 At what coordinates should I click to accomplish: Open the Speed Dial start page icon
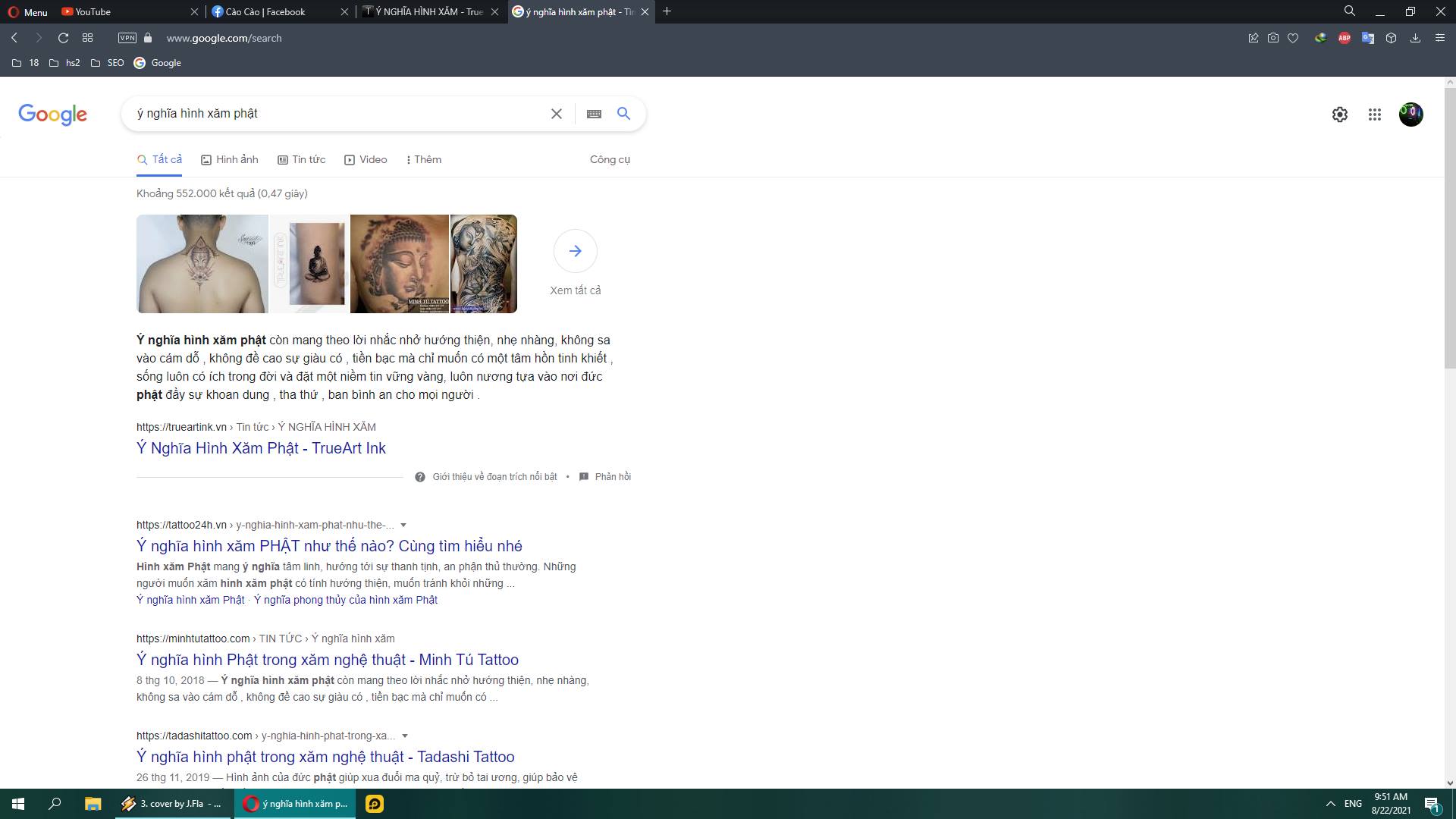tap(87, 38)
